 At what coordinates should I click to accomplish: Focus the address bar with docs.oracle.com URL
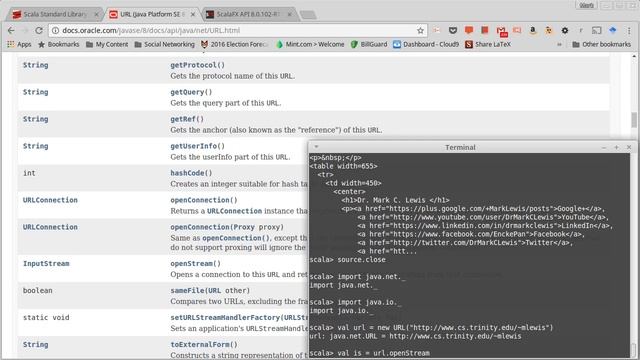pos(238,30)
